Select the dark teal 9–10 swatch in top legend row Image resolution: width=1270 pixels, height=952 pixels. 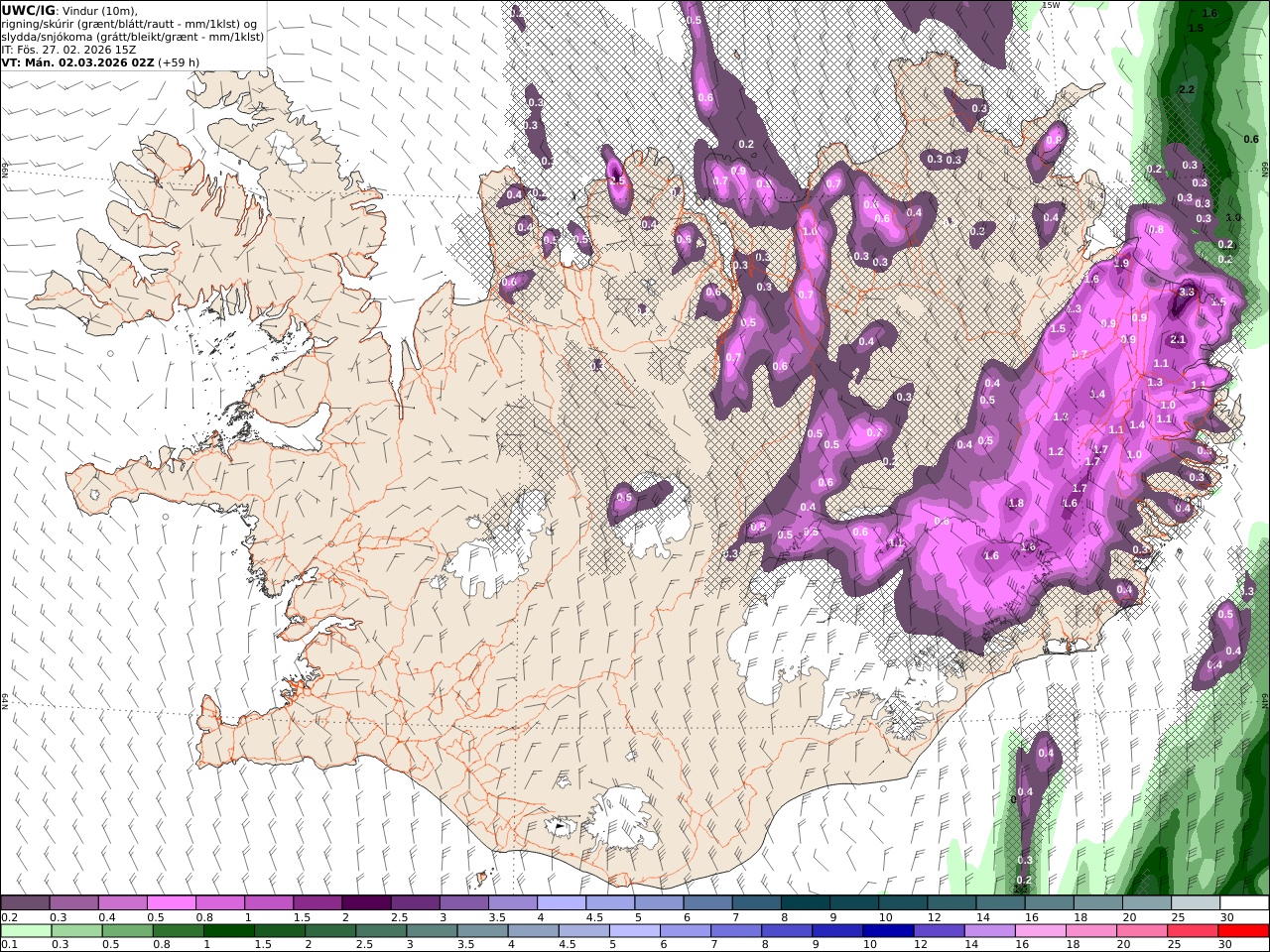pyautogui.click(x=853, y=903)
